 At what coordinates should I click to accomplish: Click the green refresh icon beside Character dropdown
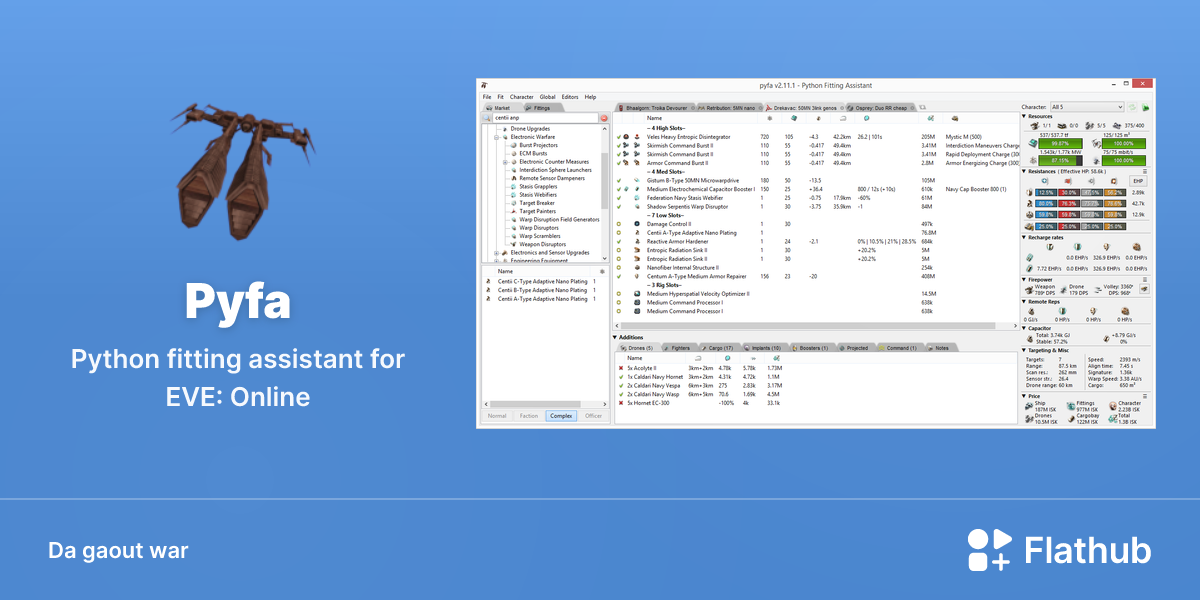pyautogui.click(x=1132, y=107)
